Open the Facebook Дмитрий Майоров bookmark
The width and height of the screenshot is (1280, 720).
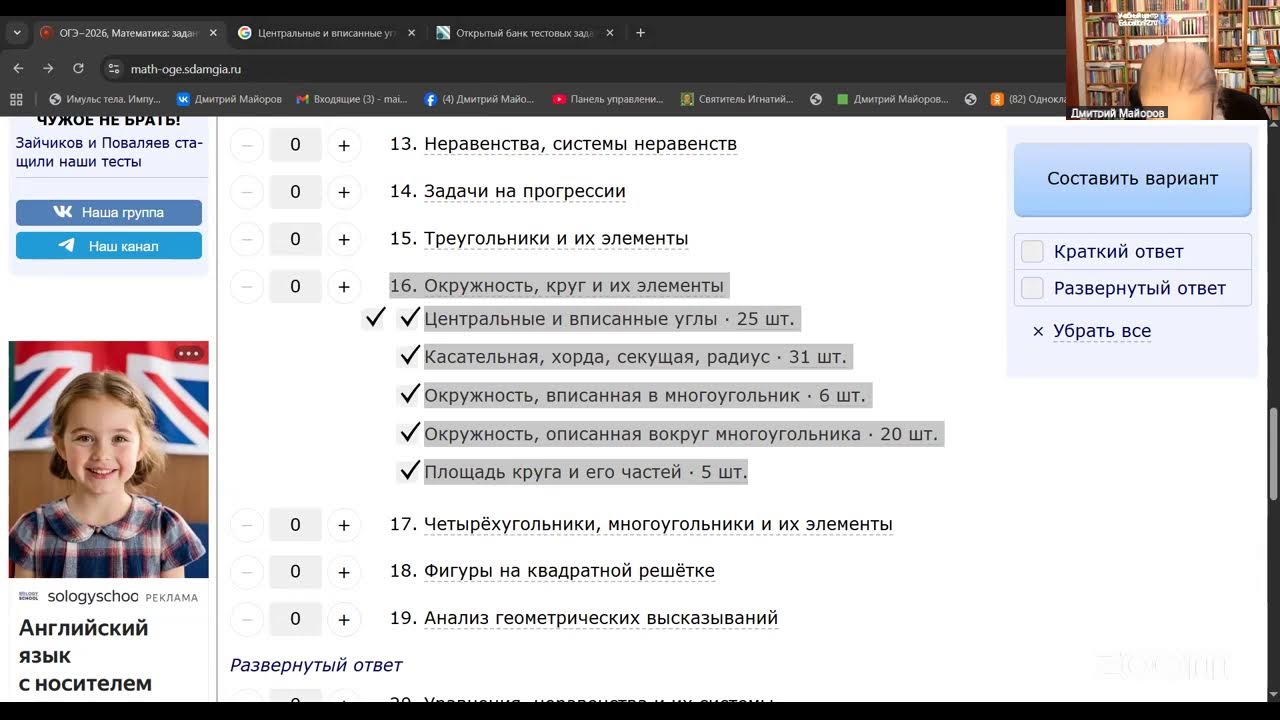pyautogui.click(x=480, y=99)
